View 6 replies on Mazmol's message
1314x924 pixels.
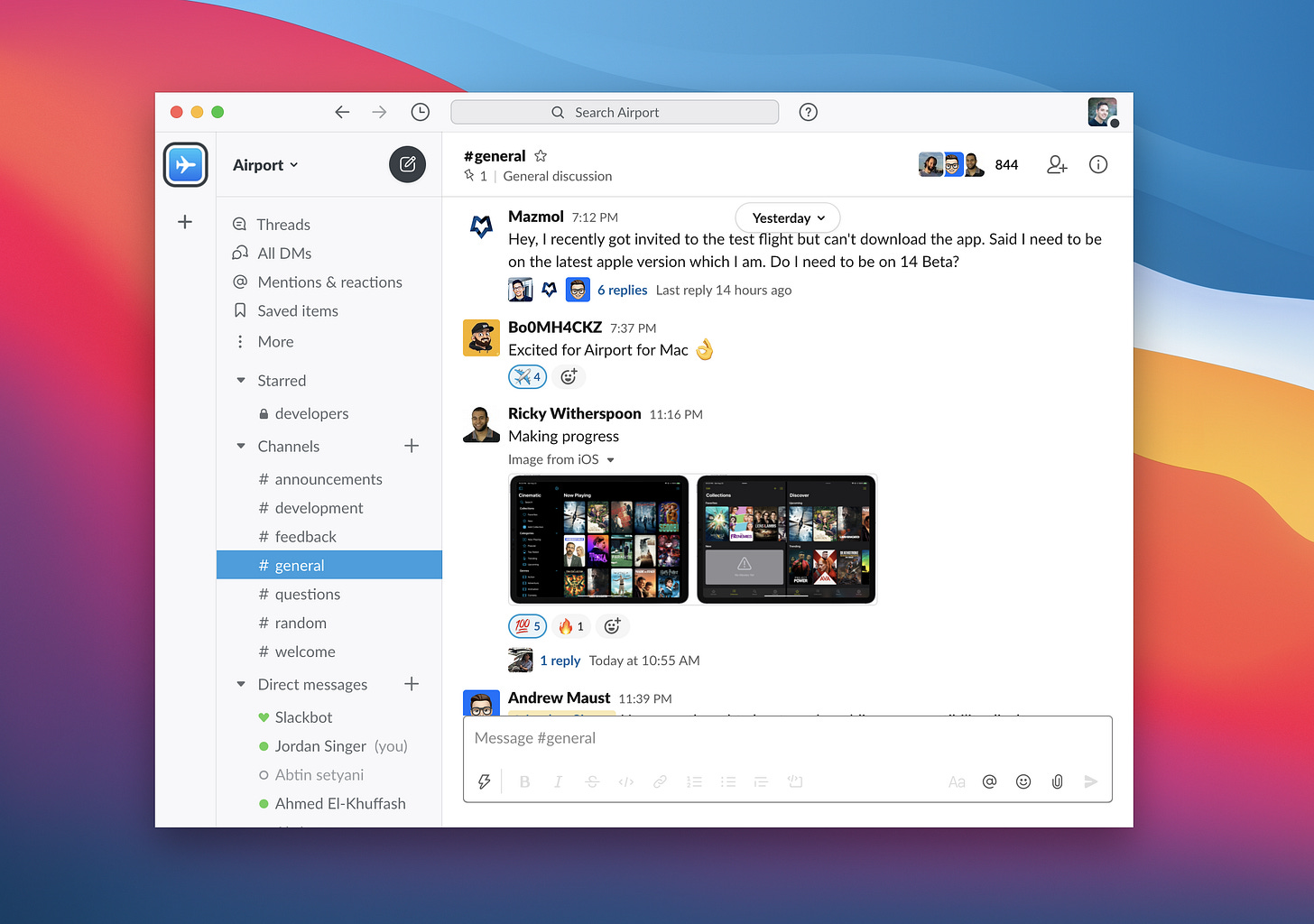622,291
